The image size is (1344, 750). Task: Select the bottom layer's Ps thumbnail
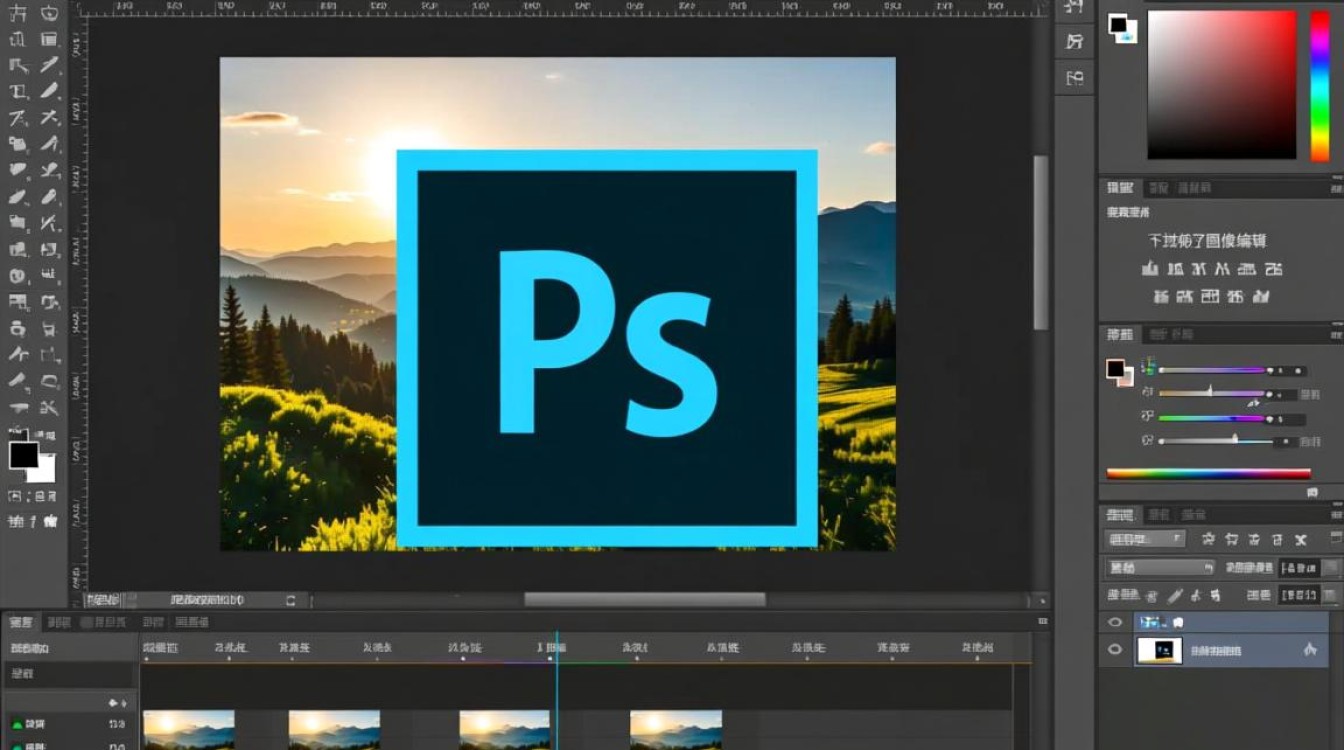[1158, 650]
